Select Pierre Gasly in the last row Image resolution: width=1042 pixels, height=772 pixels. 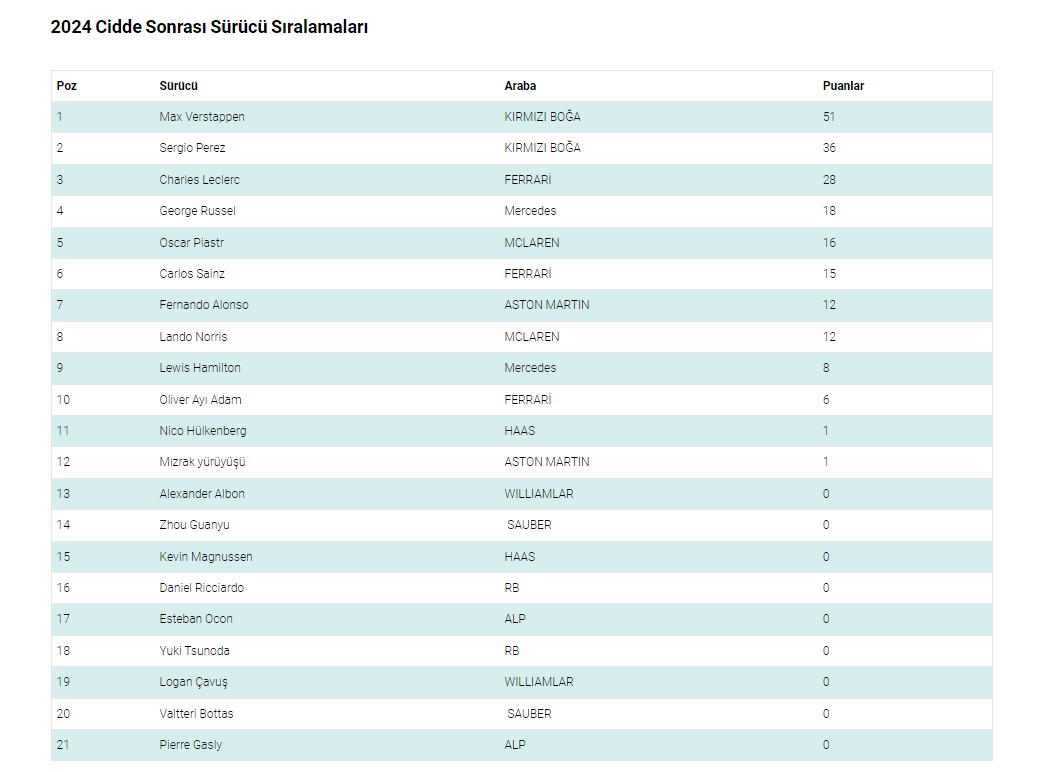191,745
